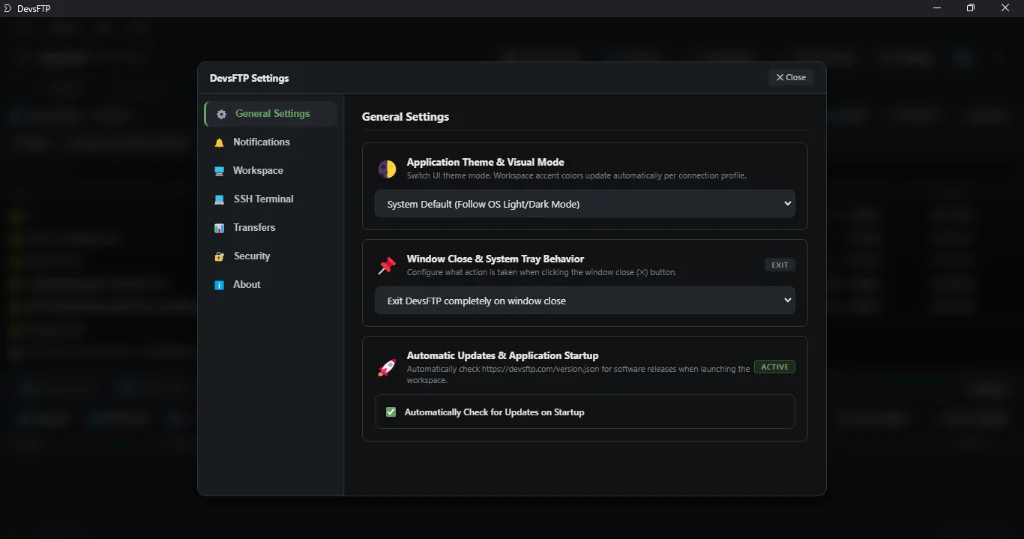Screen dimensions: 1024x539
Task: Click the chart icon next to Transfers
Action: click(219, 228)
